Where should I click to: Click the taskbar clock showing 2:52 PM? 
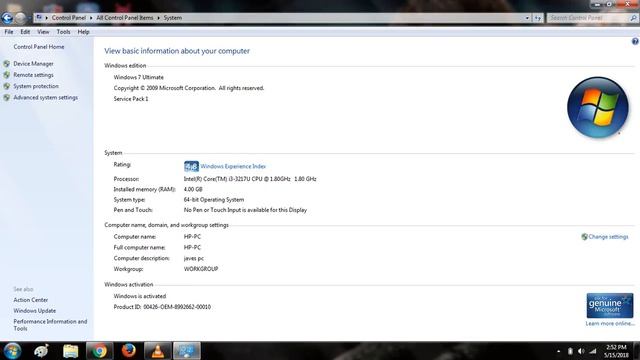[x=616, y=351]
